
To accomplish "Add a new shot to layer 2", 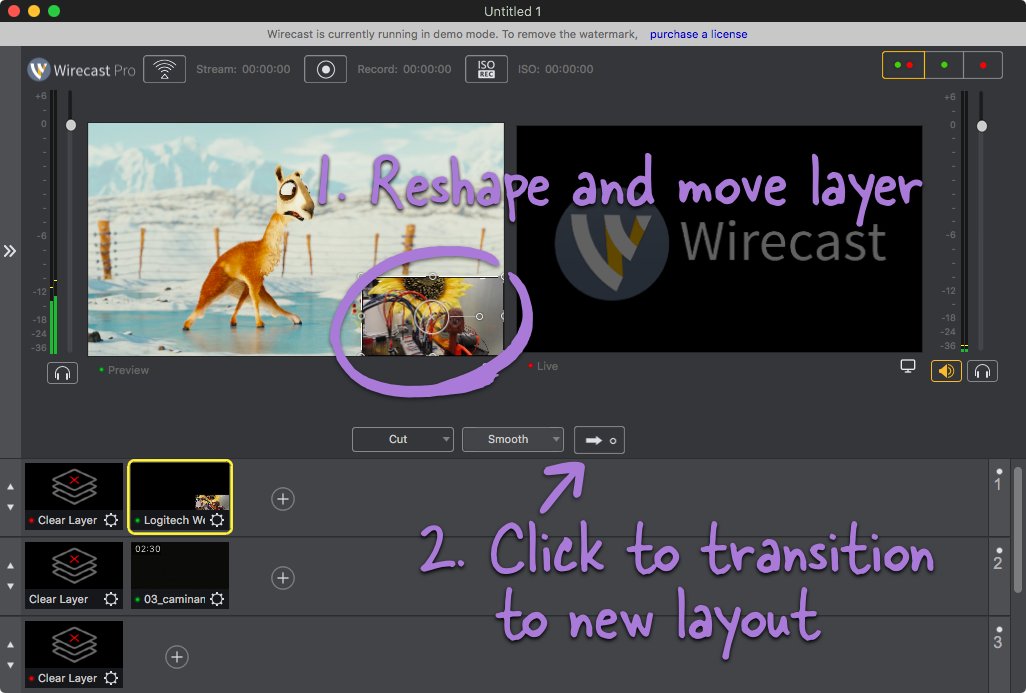I will (283, 578).
